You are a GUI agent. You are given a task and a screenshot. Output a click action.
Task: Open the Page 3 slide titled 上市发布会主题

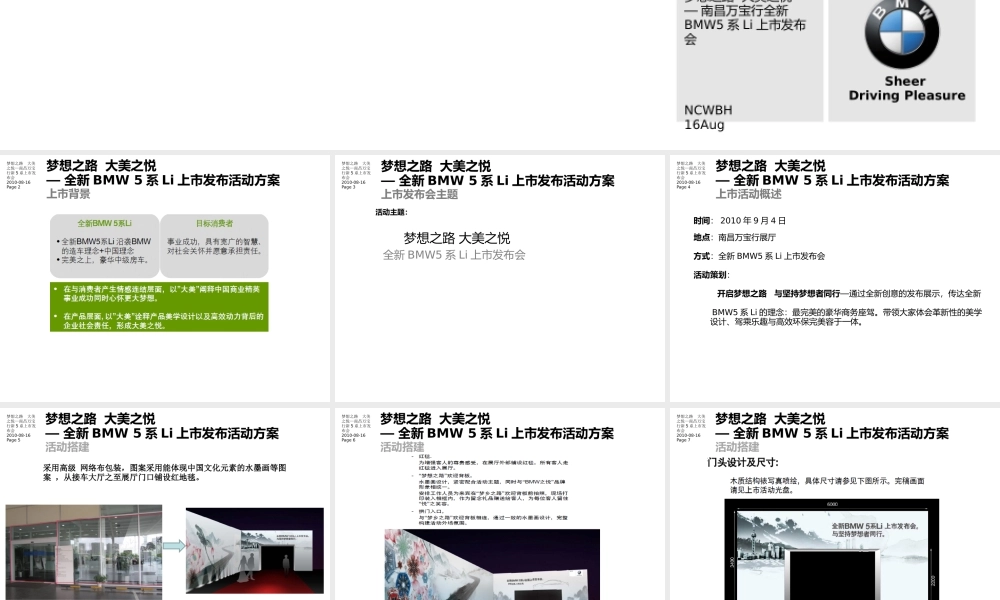click(x=499, y=278)
